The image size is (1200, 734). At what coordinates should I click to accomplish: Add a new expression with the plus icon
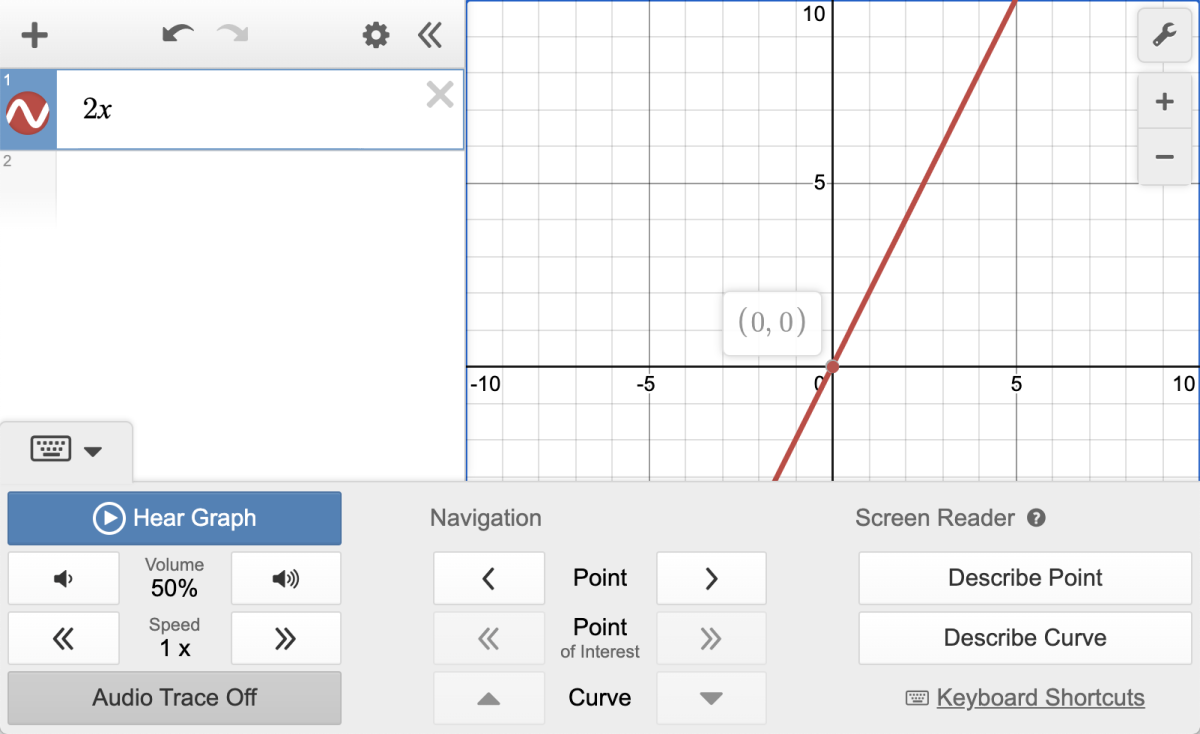click(34, 34)
